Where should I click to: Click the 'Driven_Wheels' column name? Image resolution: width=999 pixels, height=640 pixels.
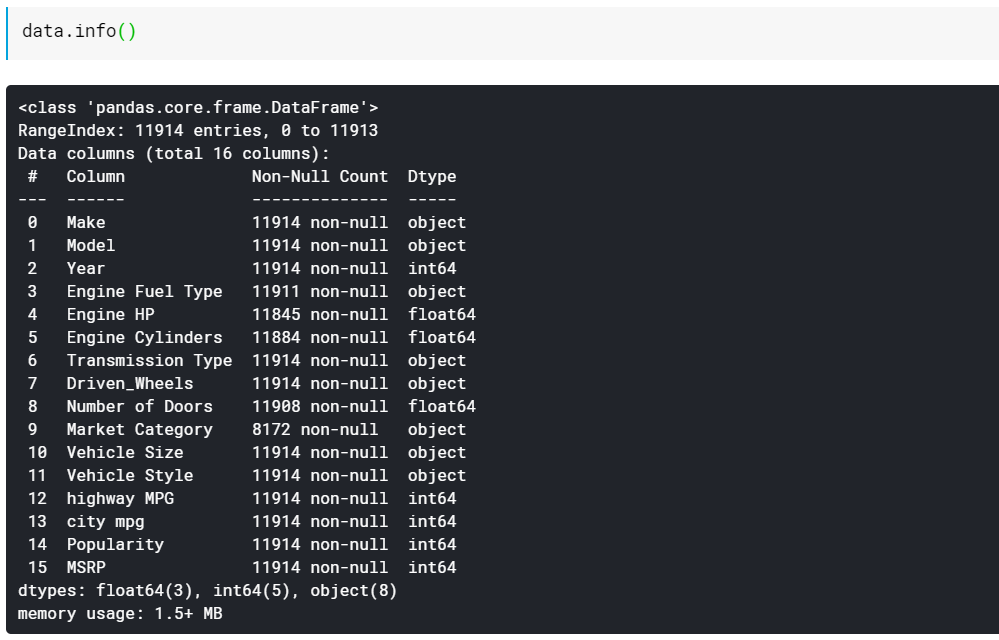[x=130, y=383]
